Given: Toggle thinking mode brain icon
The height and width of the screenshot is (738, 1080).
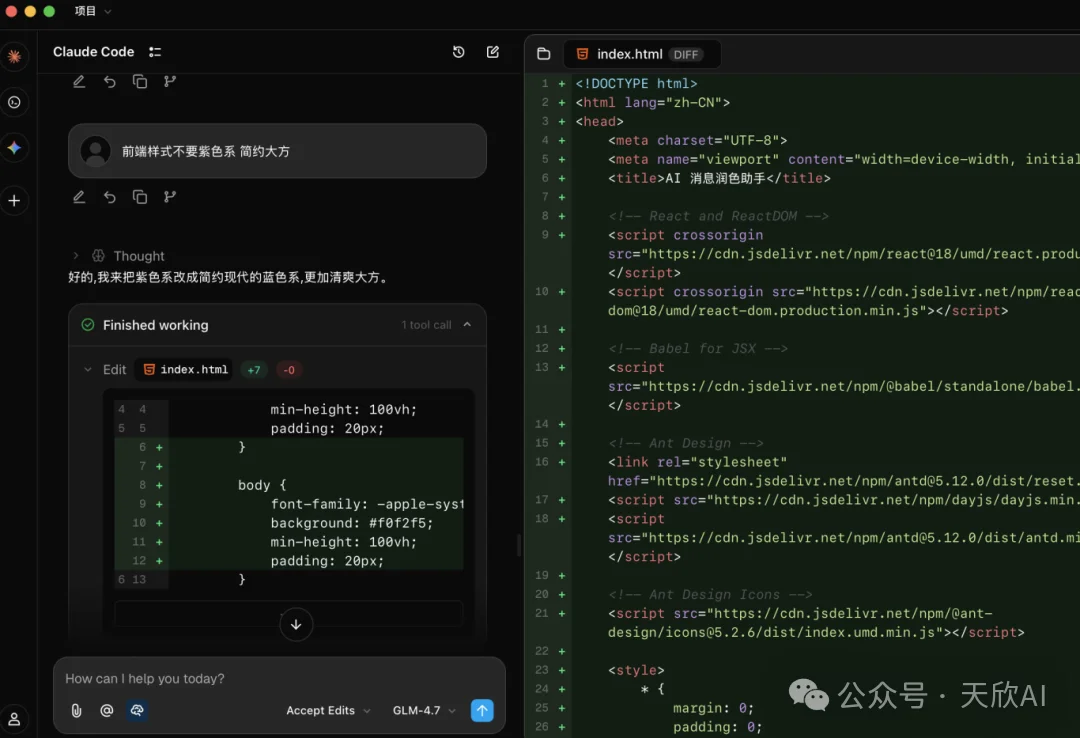Looking at the screenshot, I should pyautogui.click(x=137, y=710).
